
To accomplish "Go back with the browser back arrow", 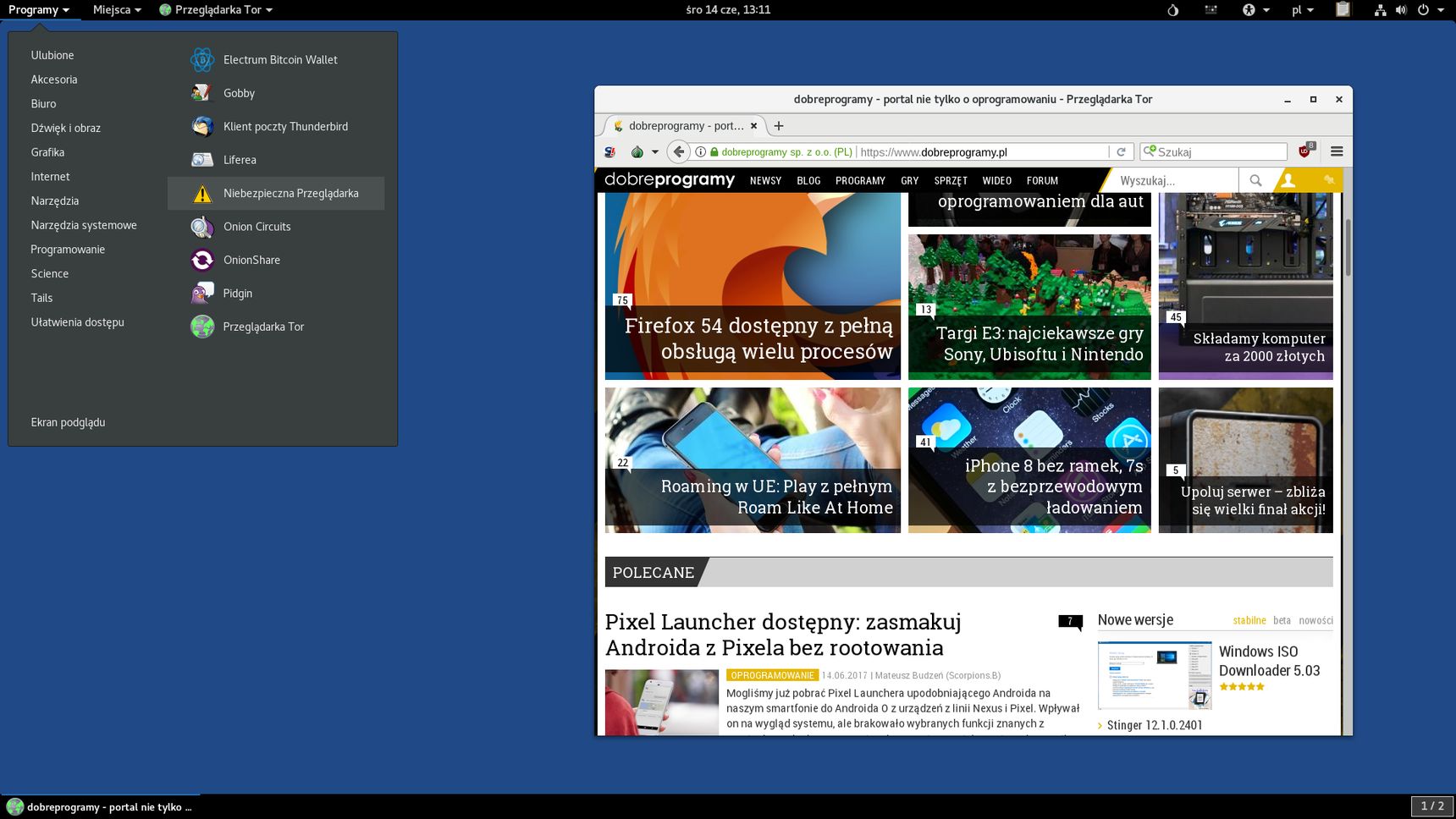I will click(x=678, y=152).
